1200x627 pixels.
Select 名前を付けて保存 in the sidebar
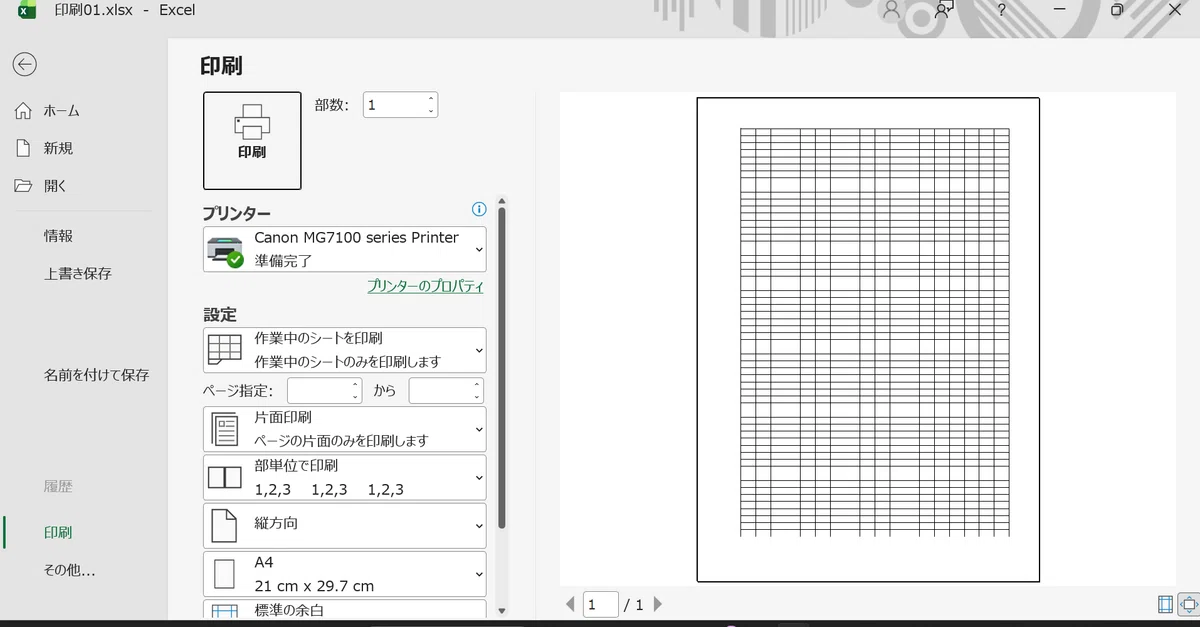pyautogui.click(x=96, y=375)
